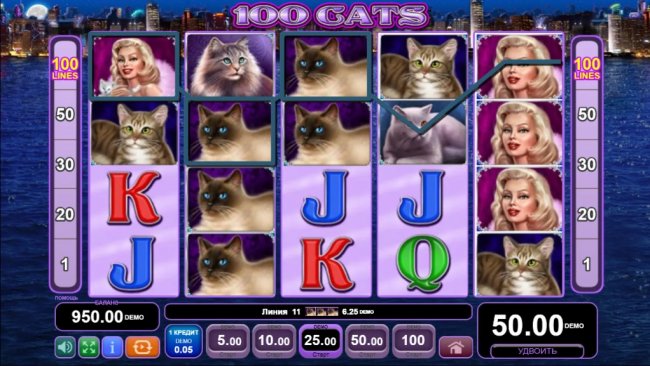Spin with the 5.00 bet button

click(229, 342)
